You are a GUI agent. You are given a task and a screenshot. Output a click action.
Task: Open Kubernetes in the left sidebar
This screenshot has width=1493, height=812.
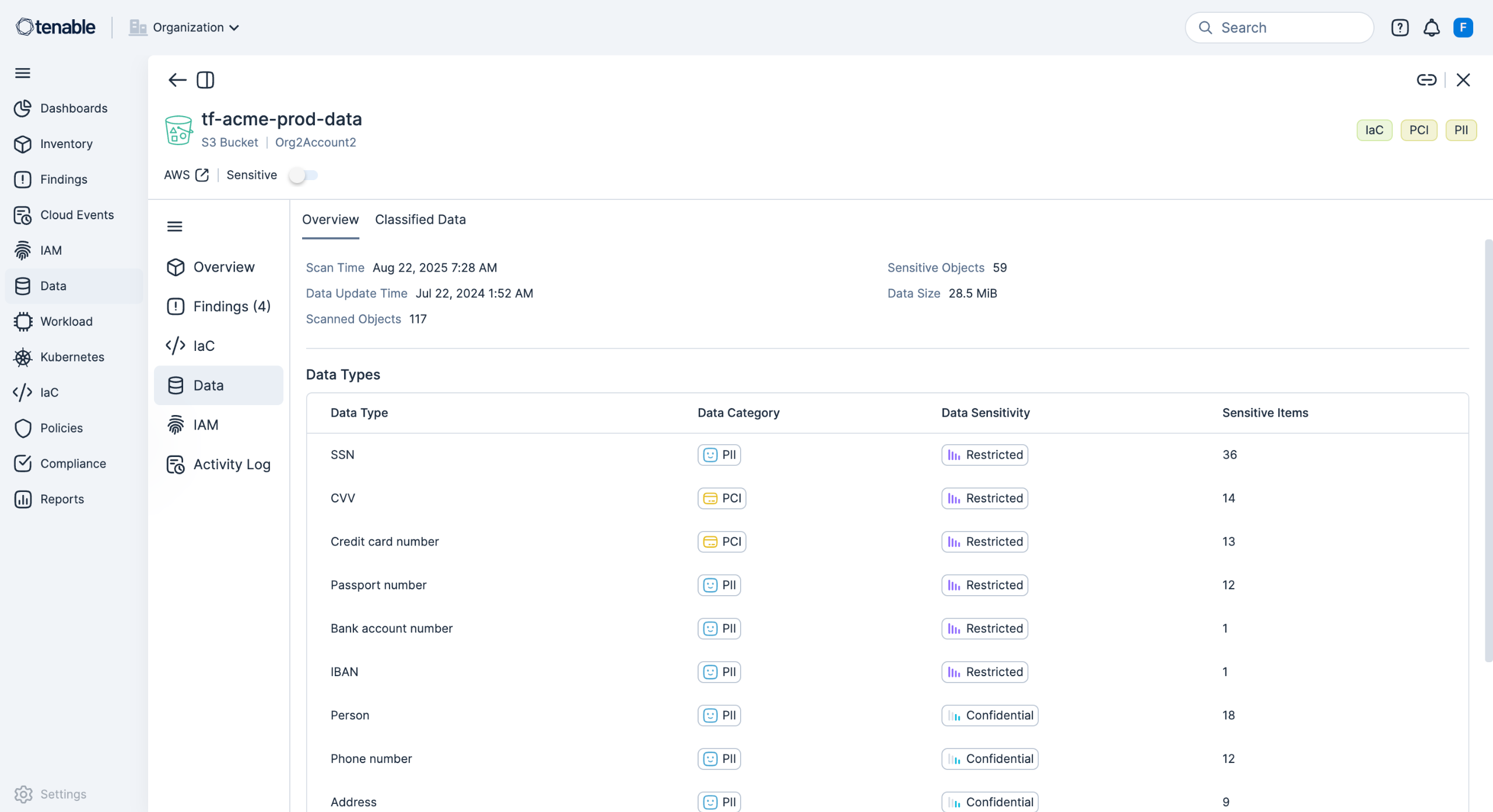coord(72,357)
